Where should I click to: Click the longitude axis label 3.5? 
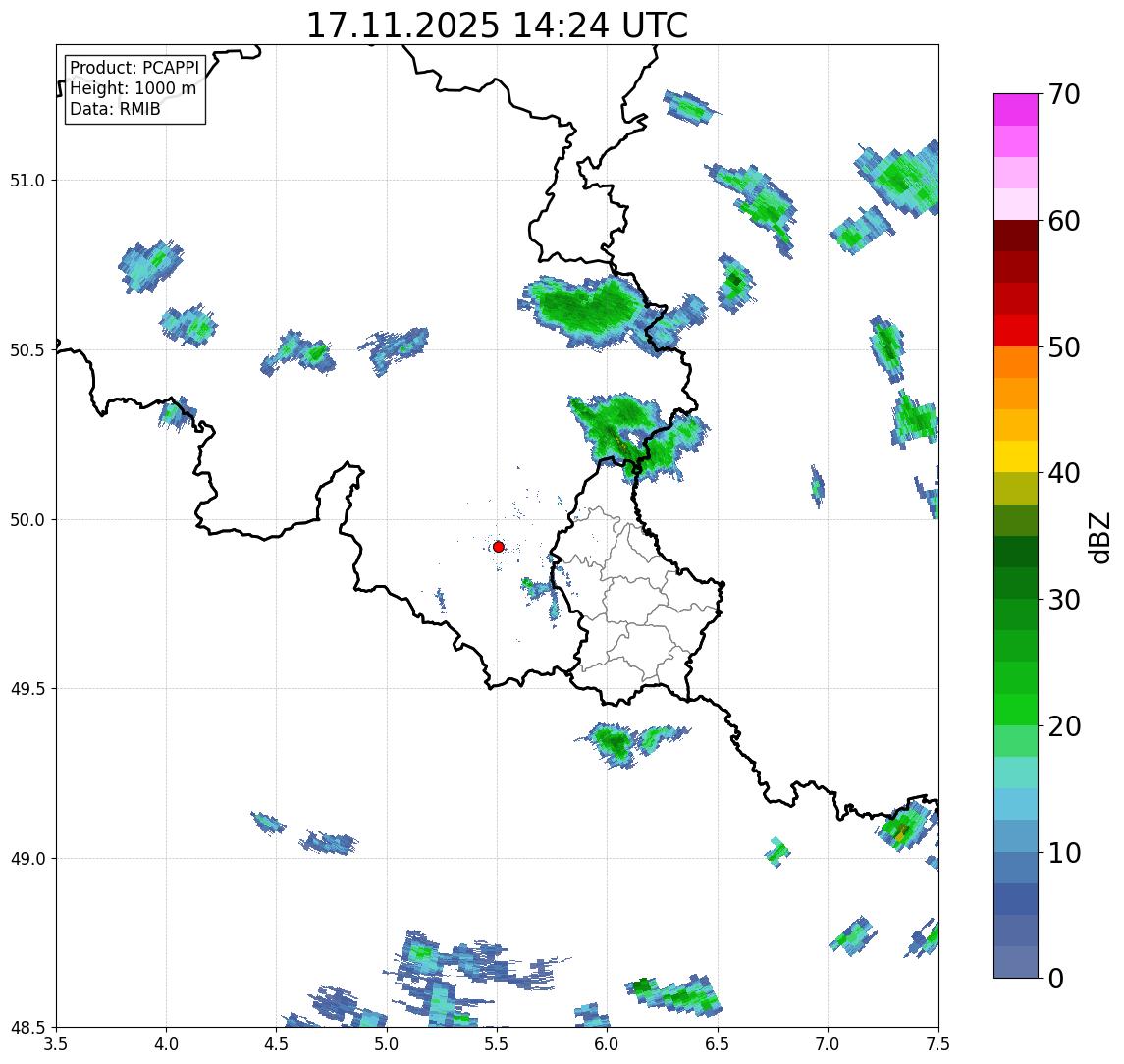56,1044
